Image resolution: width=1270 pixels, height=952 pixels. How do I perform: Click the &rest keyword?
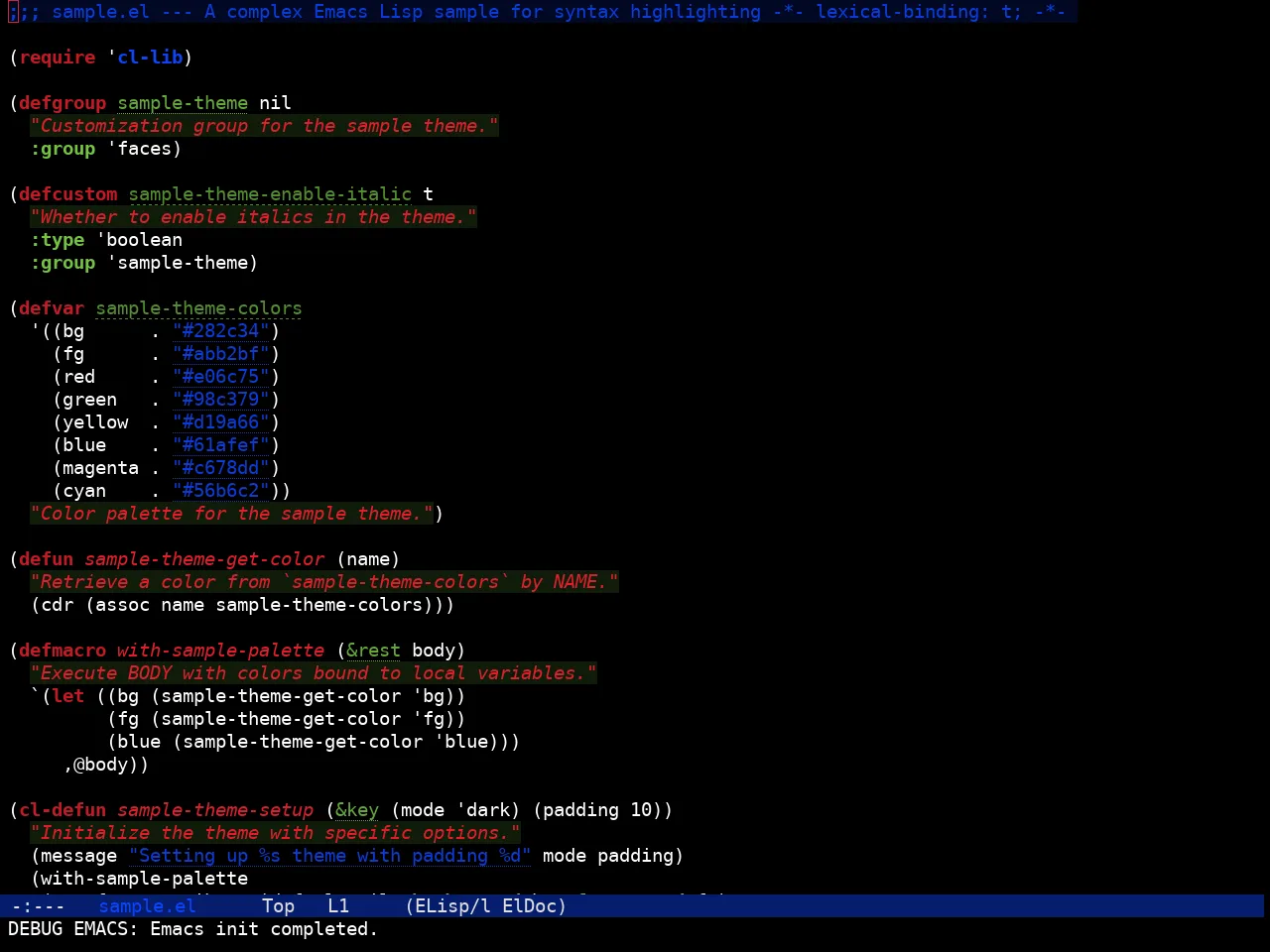pyautogui.click(x=374, y=650)
